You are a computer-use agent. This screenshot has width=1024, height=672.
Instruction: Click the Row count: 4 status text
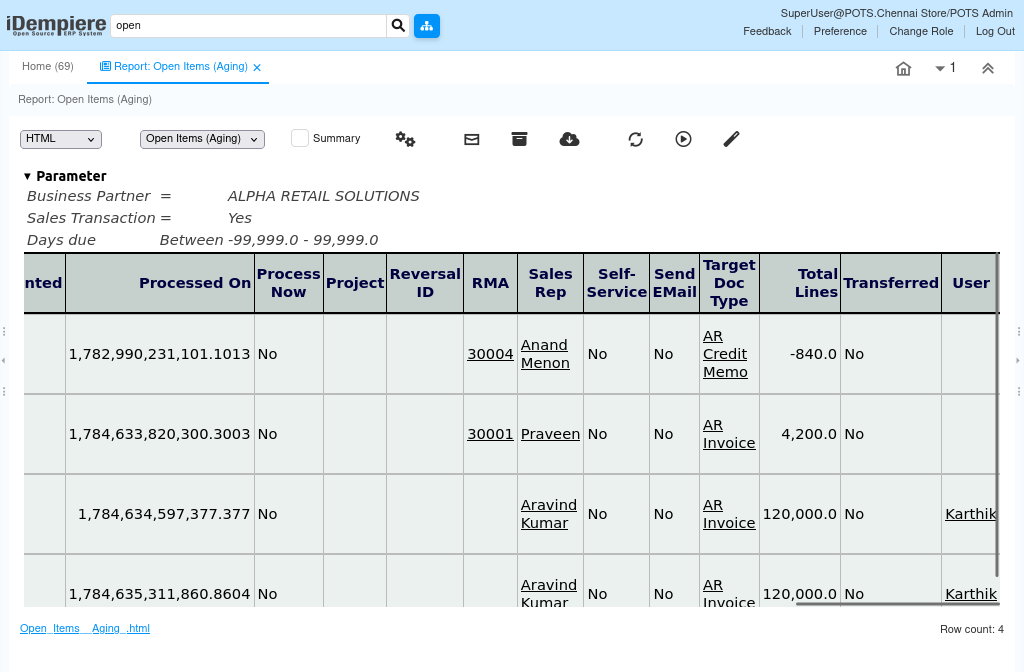click(972, 630)
